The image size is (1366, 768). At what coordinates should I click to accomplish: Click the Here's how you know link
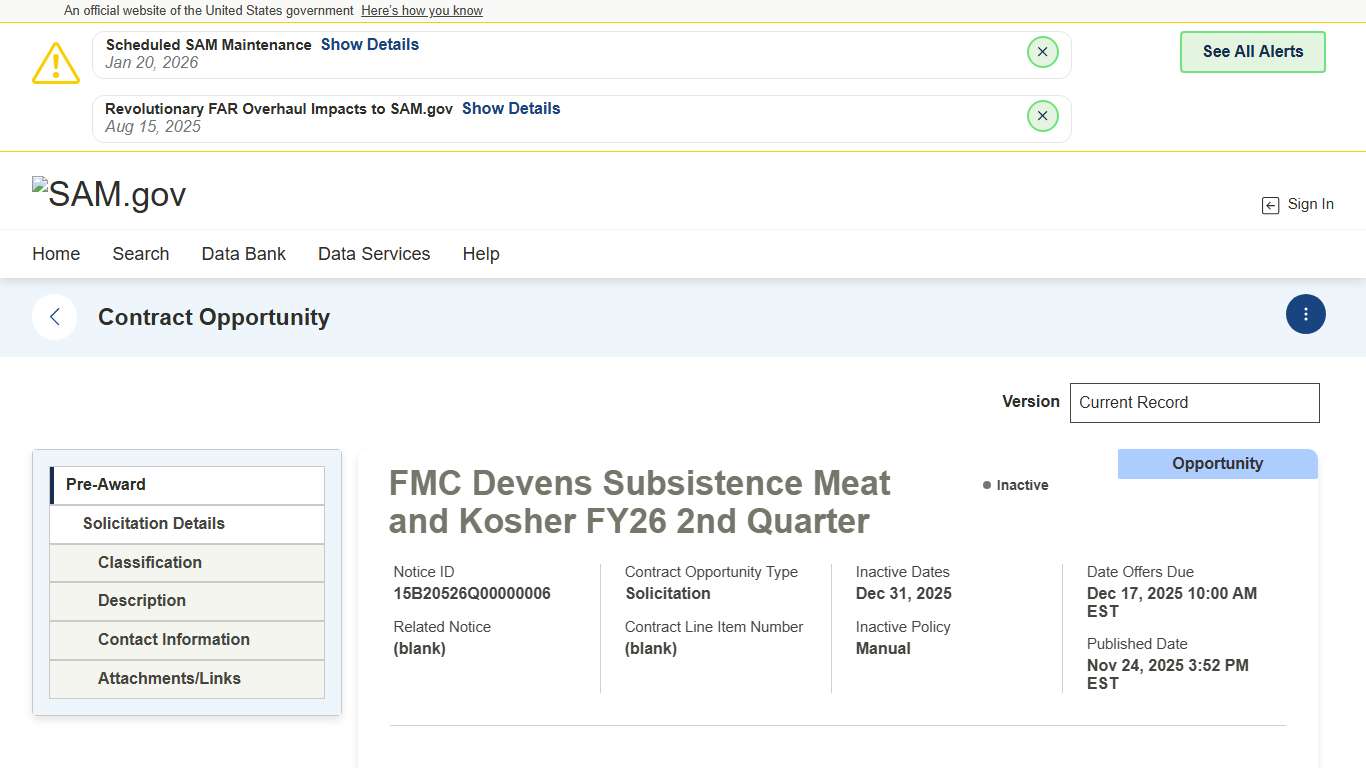point(422,11)
